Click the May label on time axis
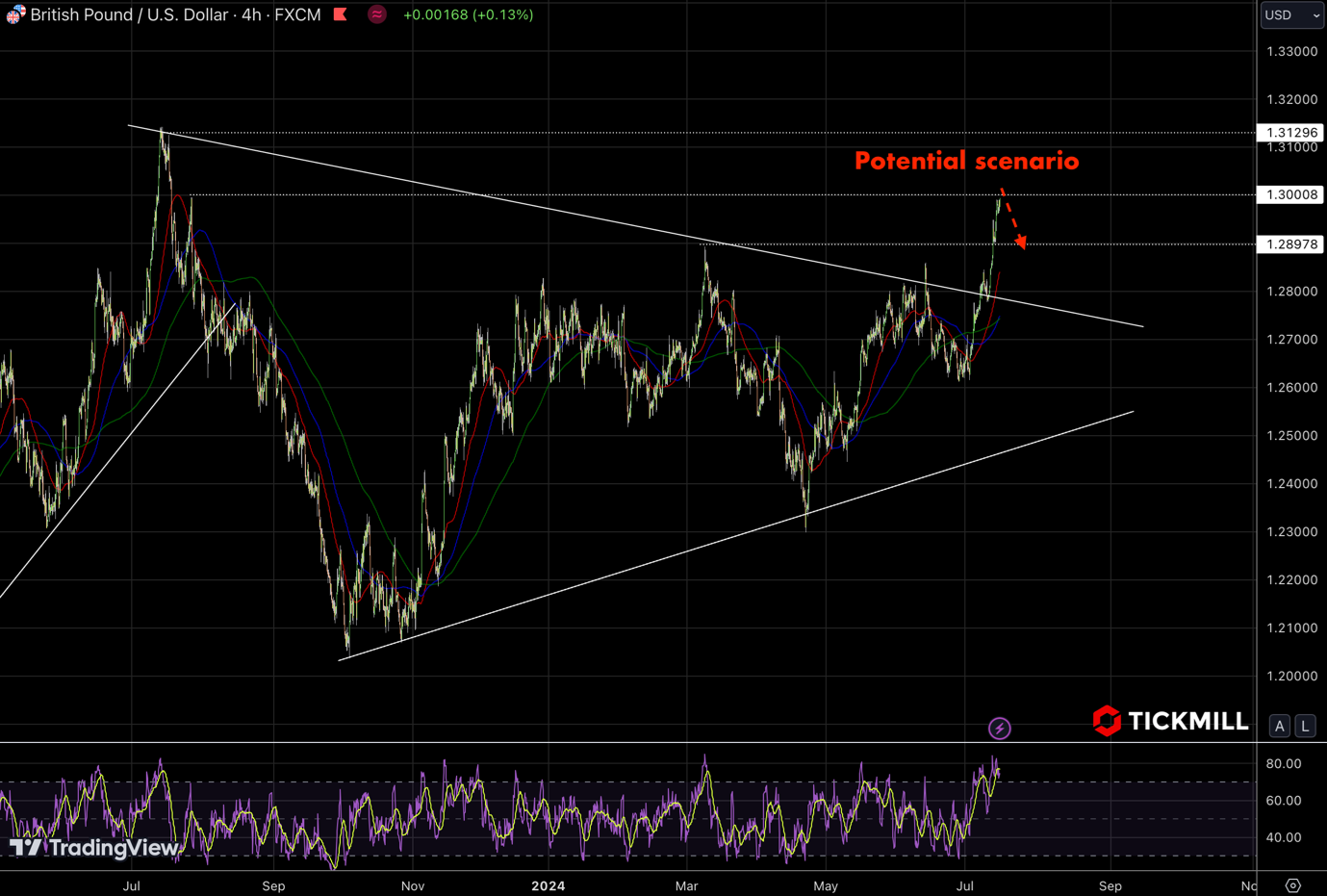 pyautogui.click(x=826, y=885)
